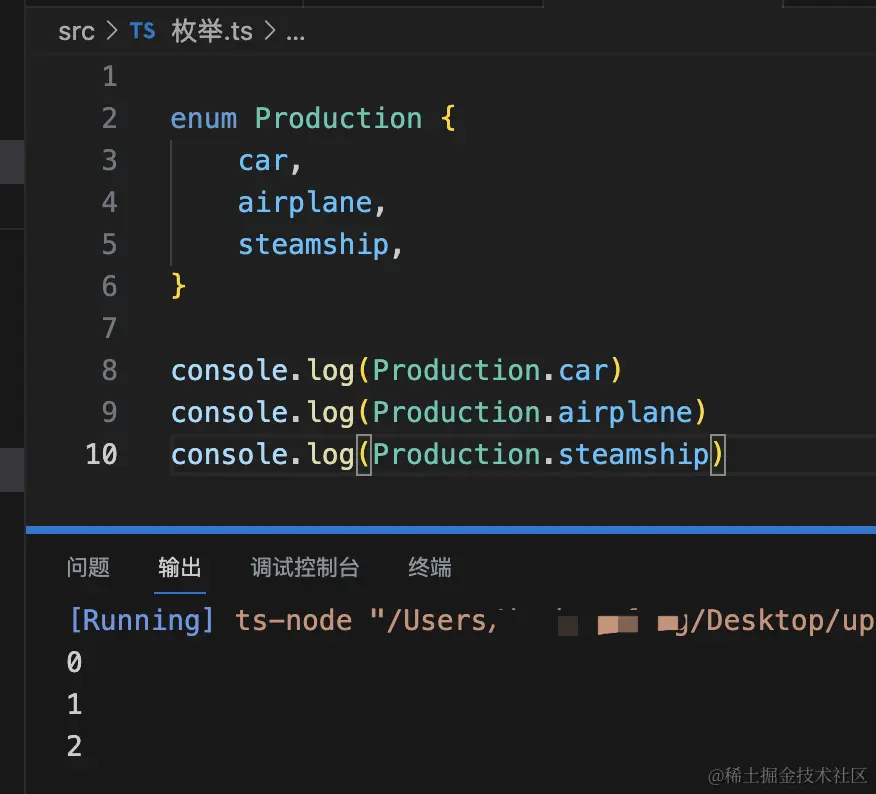Click the highlighted closing parenthesis on line 10
Image resolution: width=876 pixels, height=794 pixels.
point(718,454)
